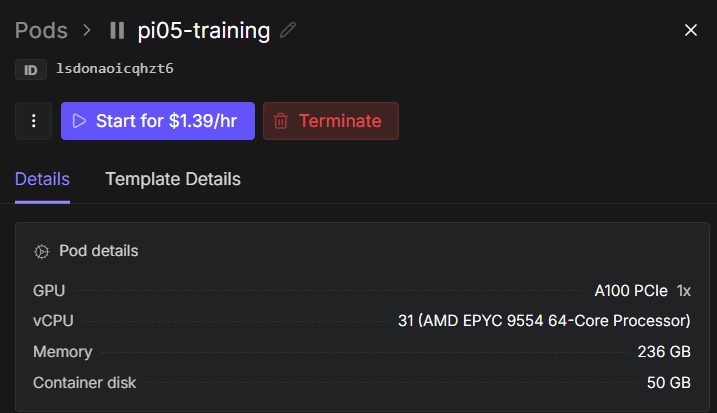
Task: Click the pod ID lsdonaoicqhzt6
Action: click(x=115, y=69)
